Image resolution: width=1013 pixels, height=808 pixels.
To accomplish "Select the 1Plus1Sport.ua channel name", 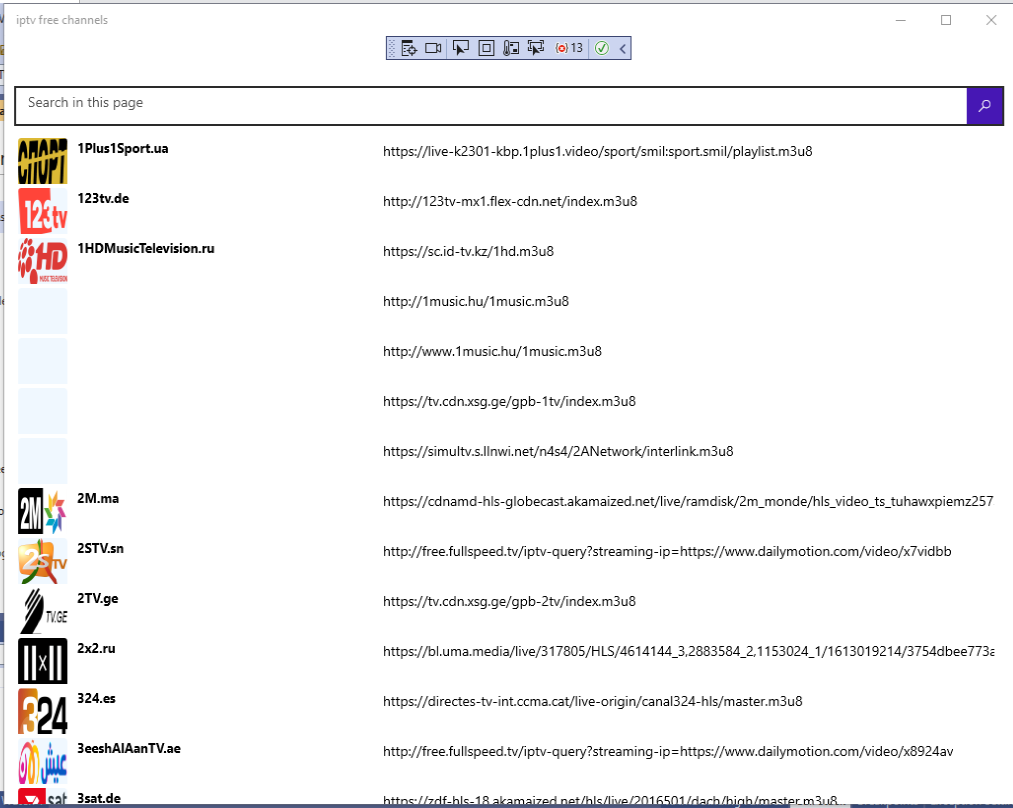I will [x=122, y=148].
